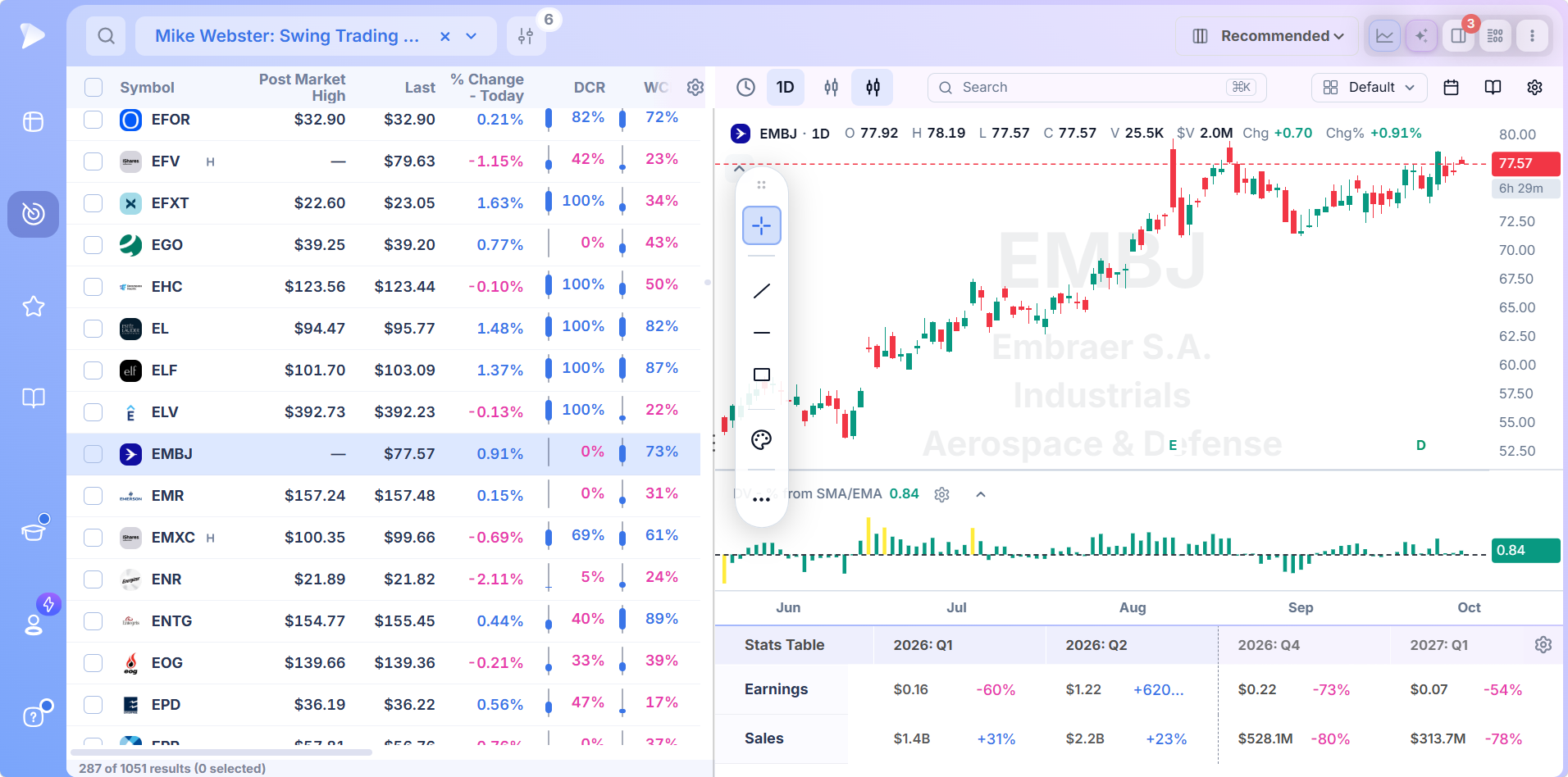This screenshot has height=777, width=1568.
Task: Sort by % Change - Today column header
Action: [487, 88]
